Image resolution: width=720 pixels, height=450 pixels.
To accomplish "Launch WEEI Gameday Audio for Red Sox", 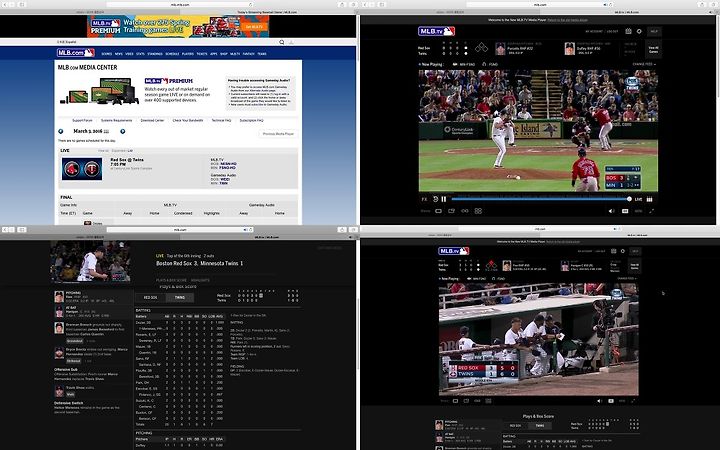I will (x=225, y=179).
